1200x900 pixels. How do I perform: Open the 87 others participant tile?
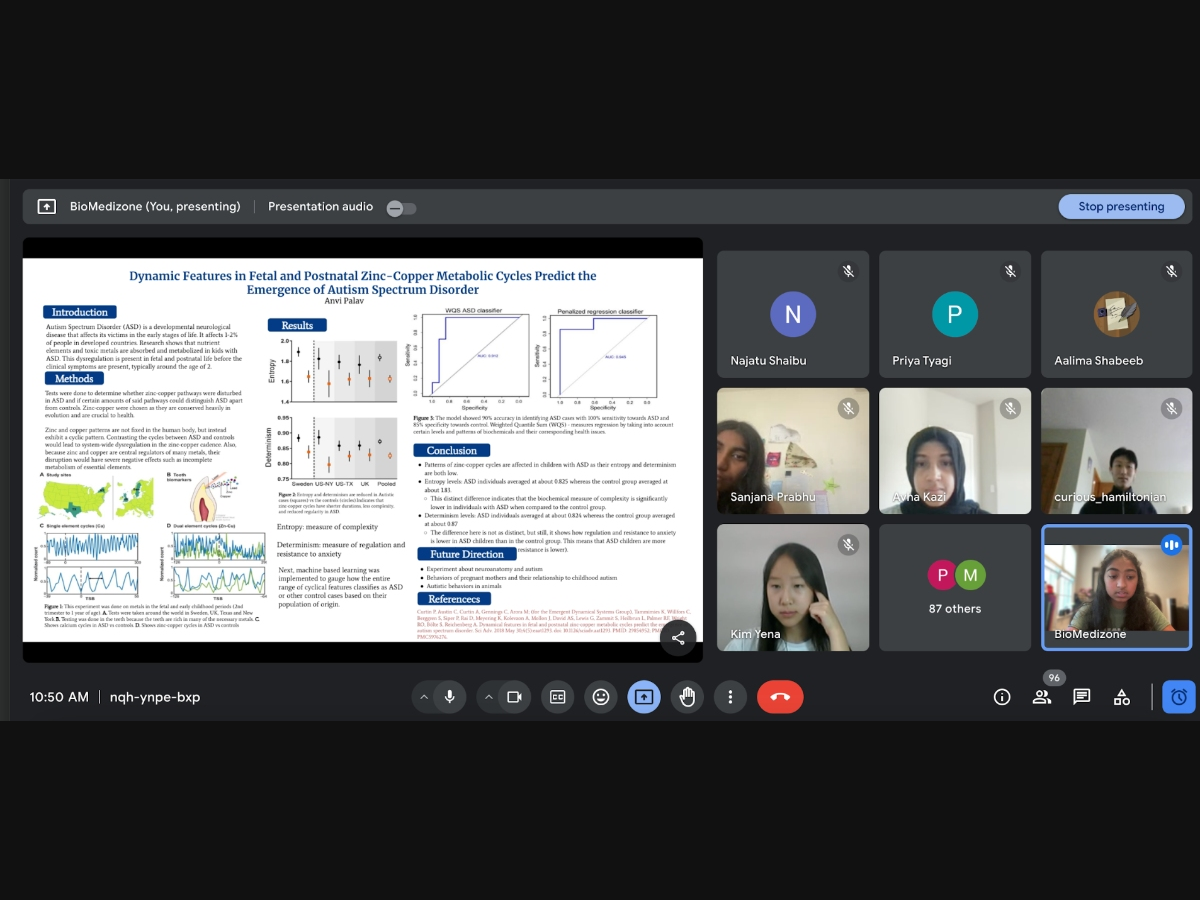point(954,588)
